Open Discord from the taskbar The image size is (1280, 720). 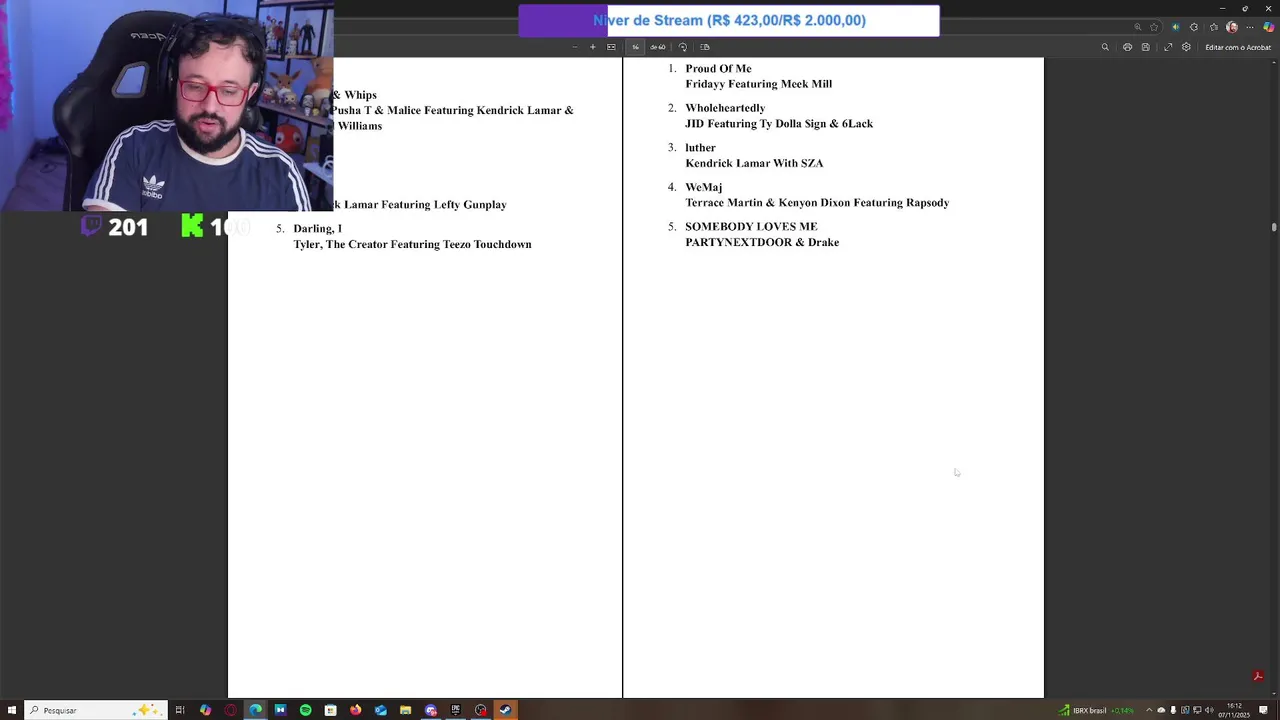pos(431,710)
